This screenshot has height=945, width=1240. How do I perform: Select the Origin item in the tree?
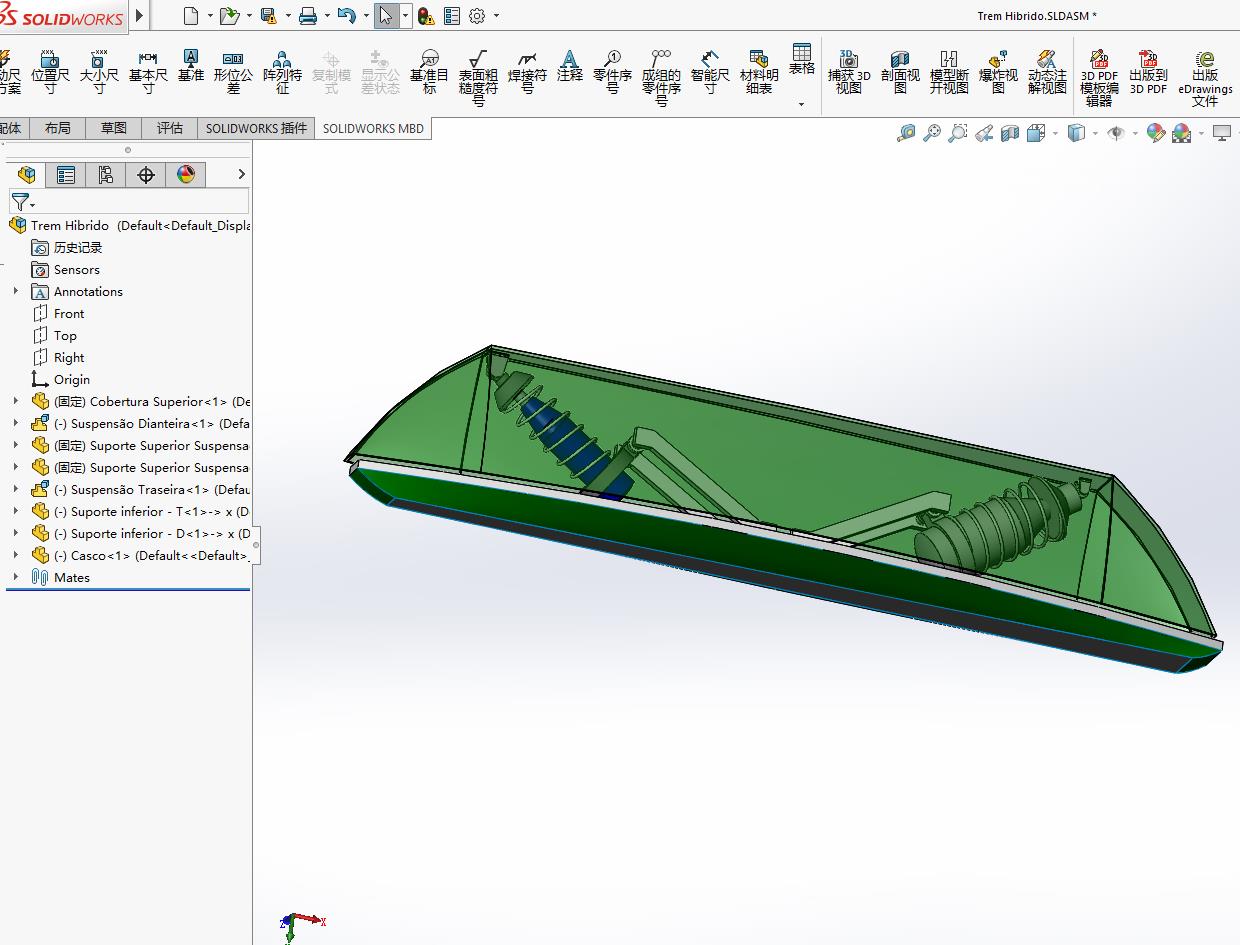click(72, 379)
